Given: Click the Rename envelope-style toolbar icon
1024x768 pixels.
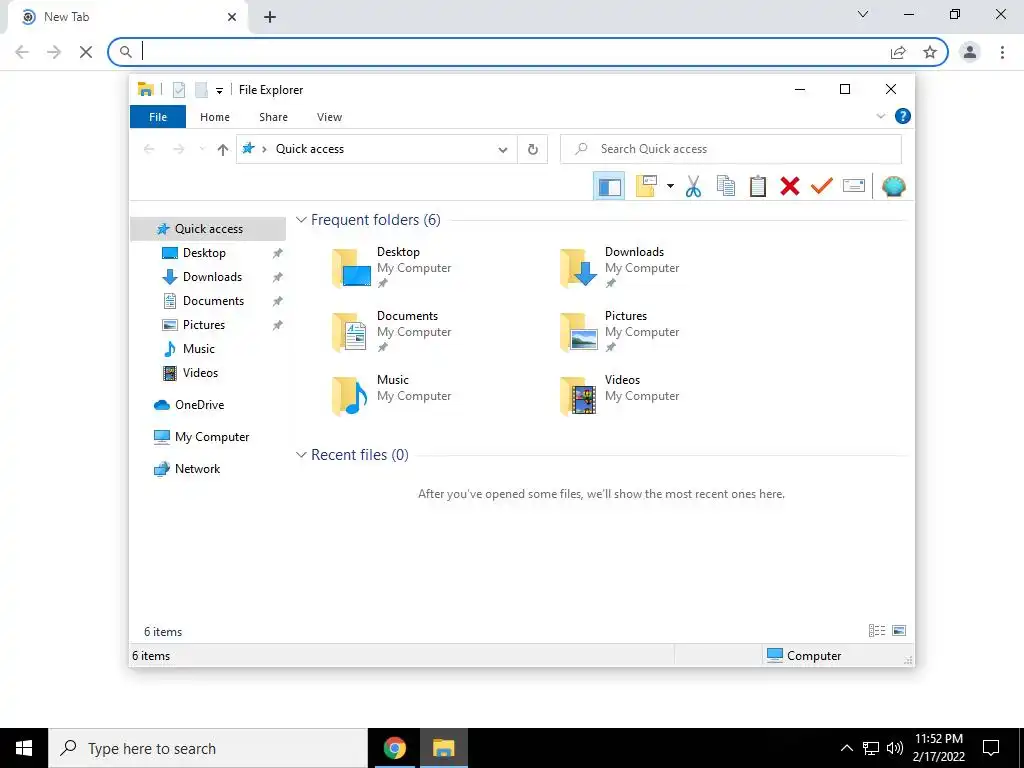Looking at the screenshot, I should 854,186.
